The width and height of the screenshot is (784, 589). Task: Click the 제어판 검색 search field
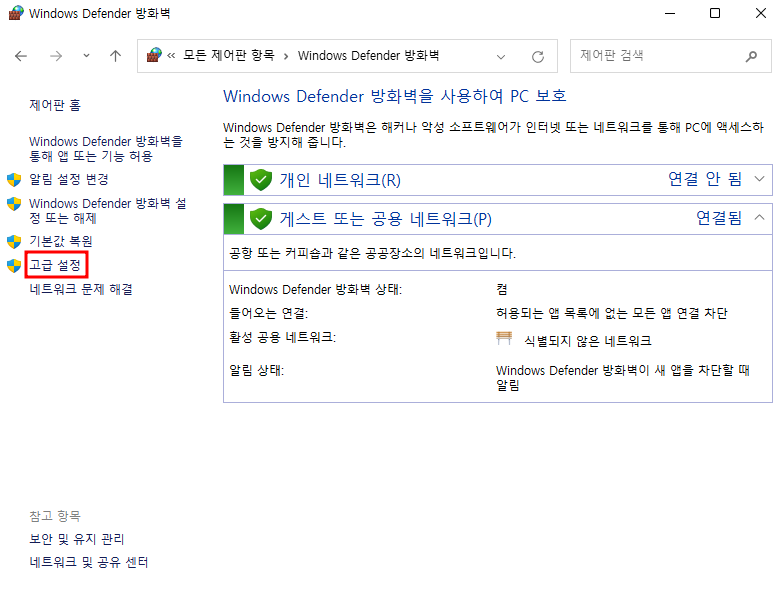coord(670,56)
